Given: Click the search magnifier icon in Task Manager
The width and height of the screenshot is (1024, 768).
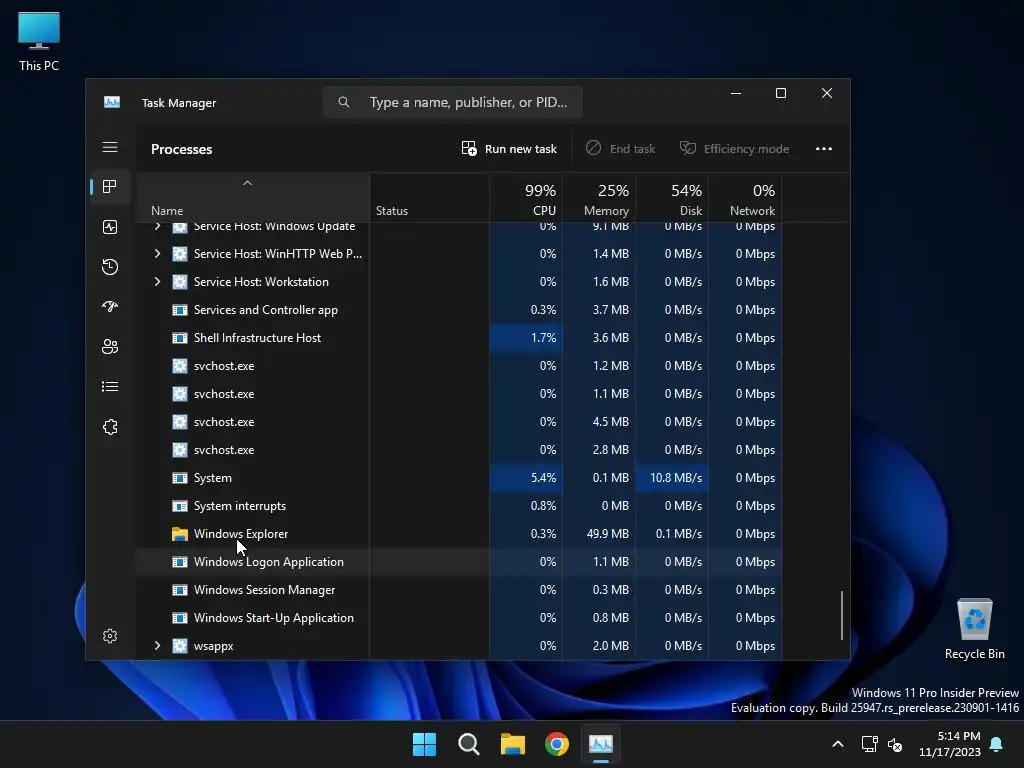Looking at the screenshot, I should (x=344, y=103).
